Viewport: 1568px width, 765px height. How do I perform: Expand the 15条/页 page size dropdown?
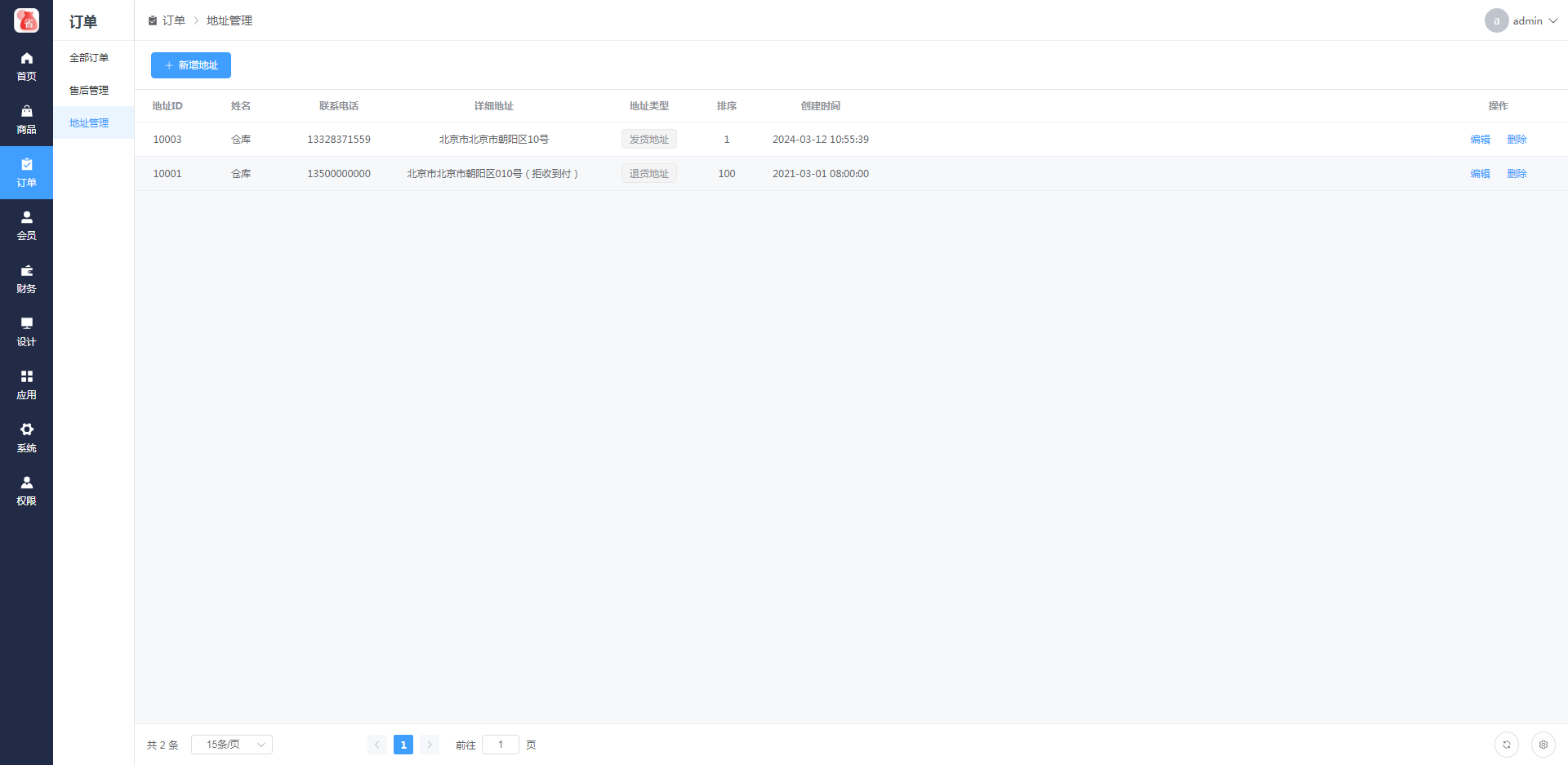232,745
